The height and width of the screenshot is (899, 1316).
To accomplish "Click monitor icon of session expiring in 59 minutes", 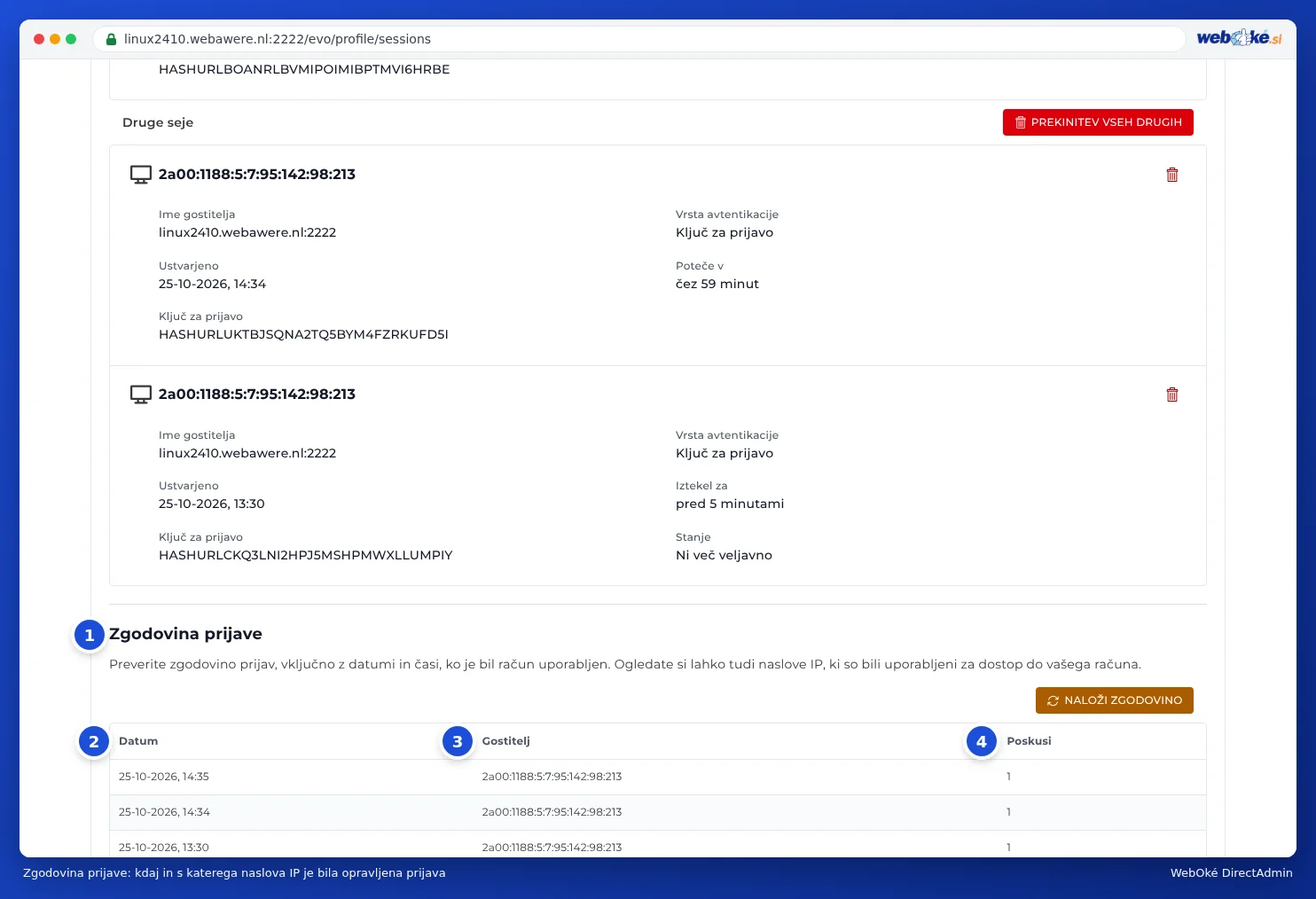I will [141, 175].
